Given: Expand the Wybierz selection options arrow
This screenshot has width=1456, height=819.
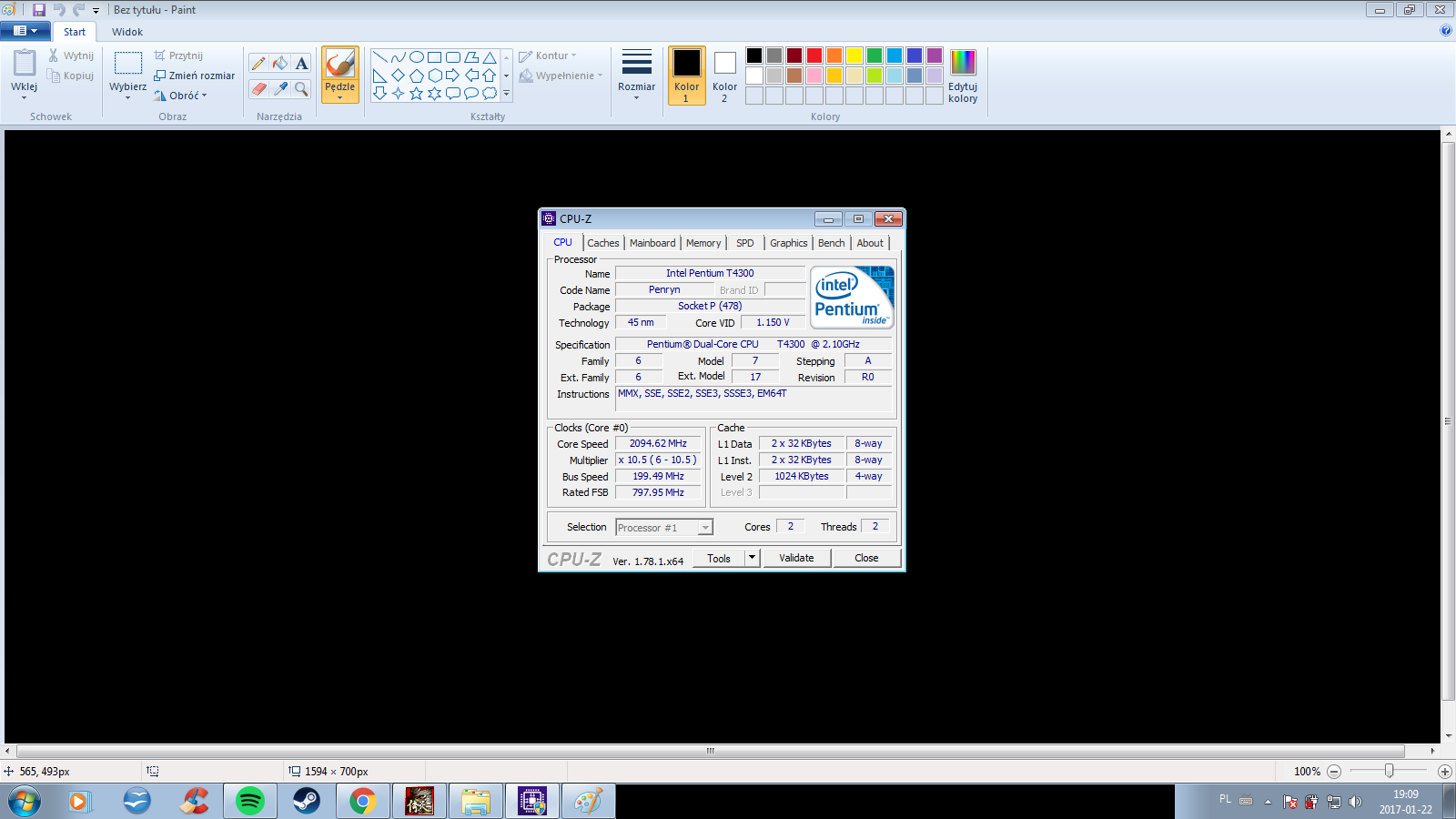Looking at the screenshot, I should (x=128, y=98).
